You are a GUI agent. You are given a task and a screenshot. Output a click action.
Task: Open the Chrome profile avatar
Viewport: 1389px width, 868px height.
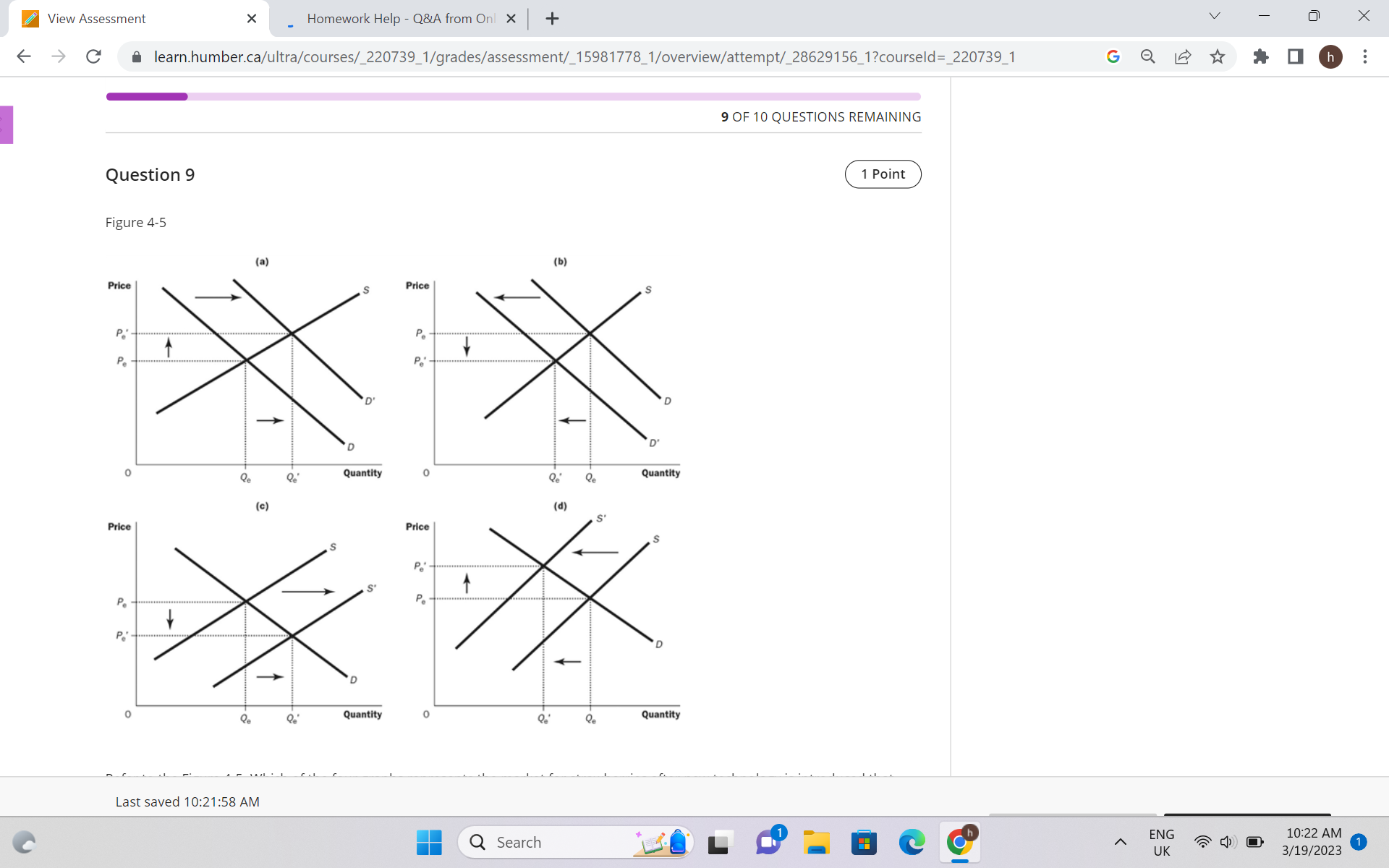point(1331,56)
